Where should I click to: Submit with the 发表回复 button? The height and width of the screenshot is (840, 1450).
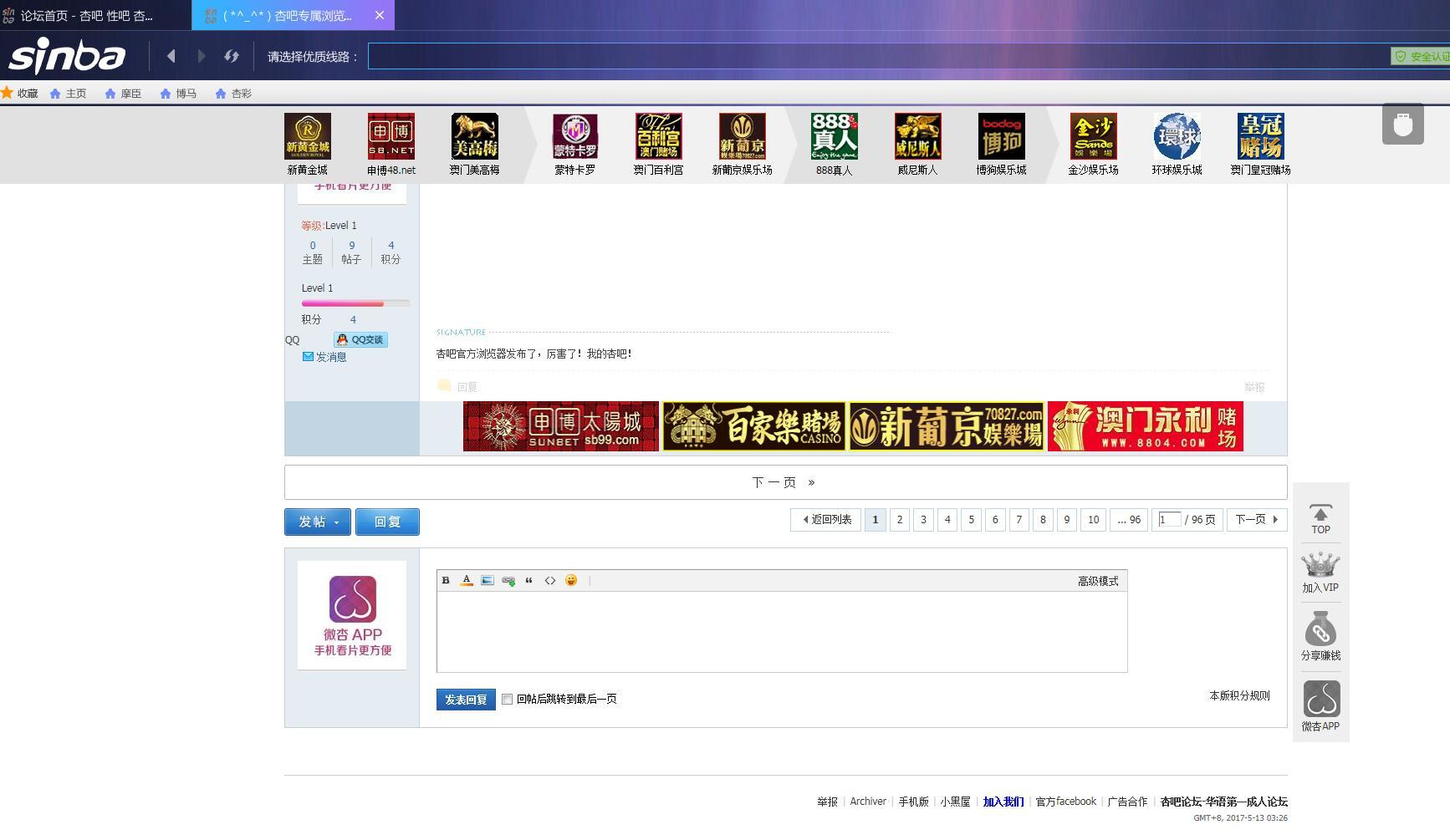(466, 700)
